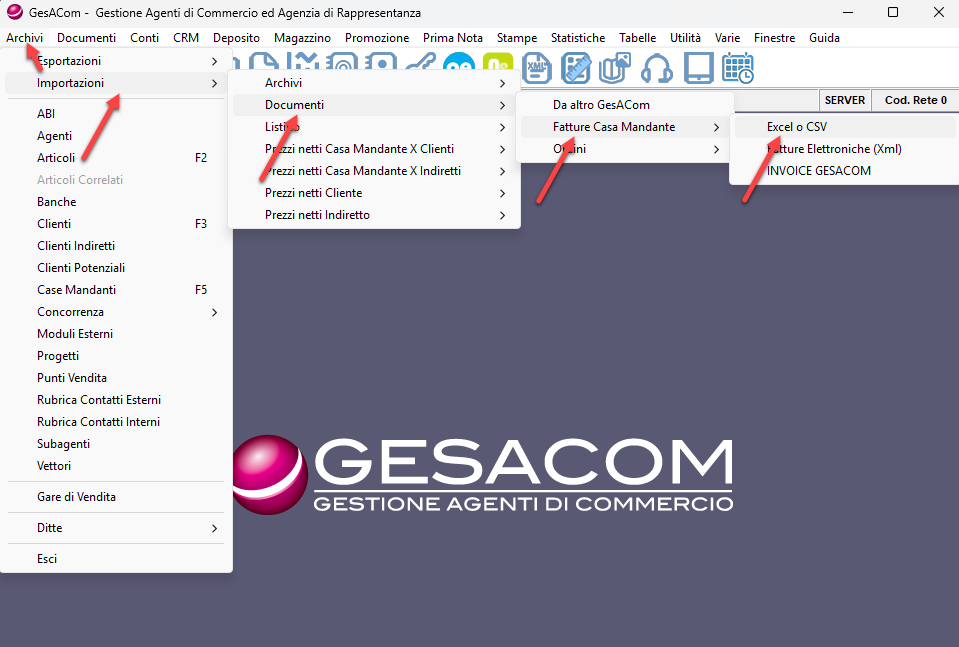
Task: Open the ruler and calculator toolbar icon
Action: click(x=576, y=68)
